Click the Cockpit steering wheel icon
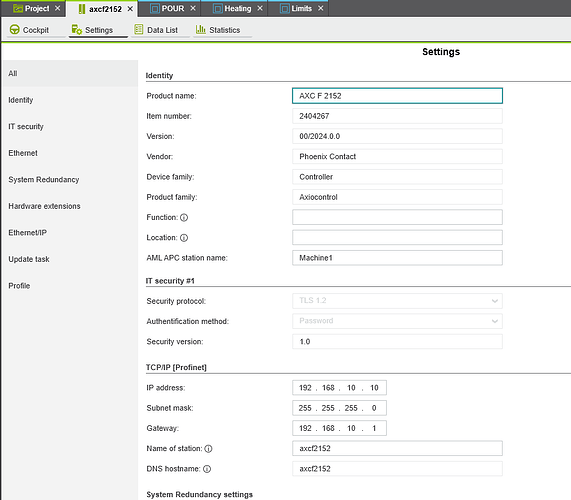The image size is (571, 500). tap(15, 29)
